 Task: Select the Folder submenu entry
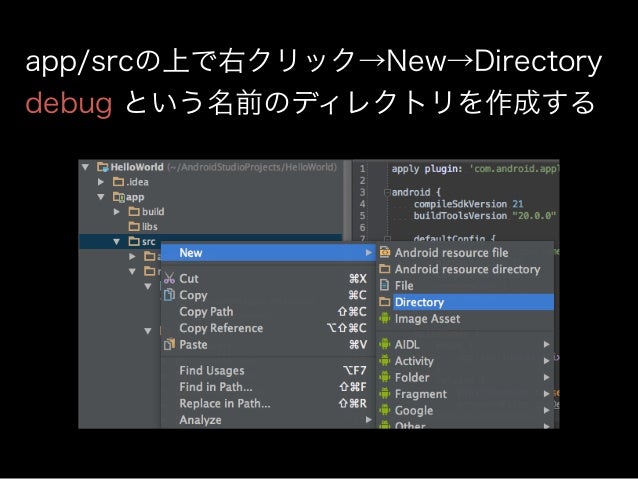[x=466, y=377]
